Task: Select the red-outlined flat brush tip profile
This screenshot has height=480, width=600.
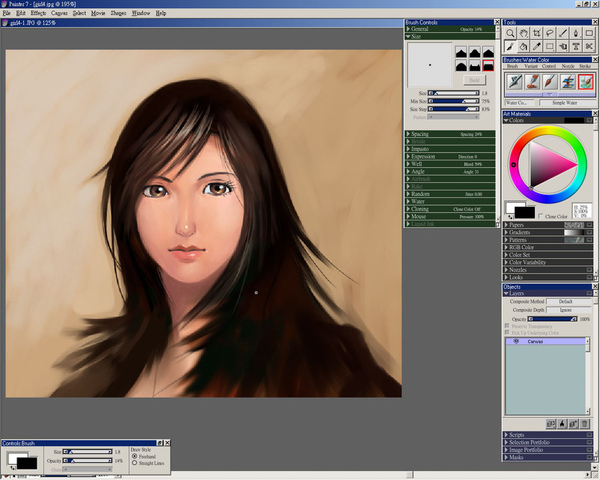Action: click(488, 65)
